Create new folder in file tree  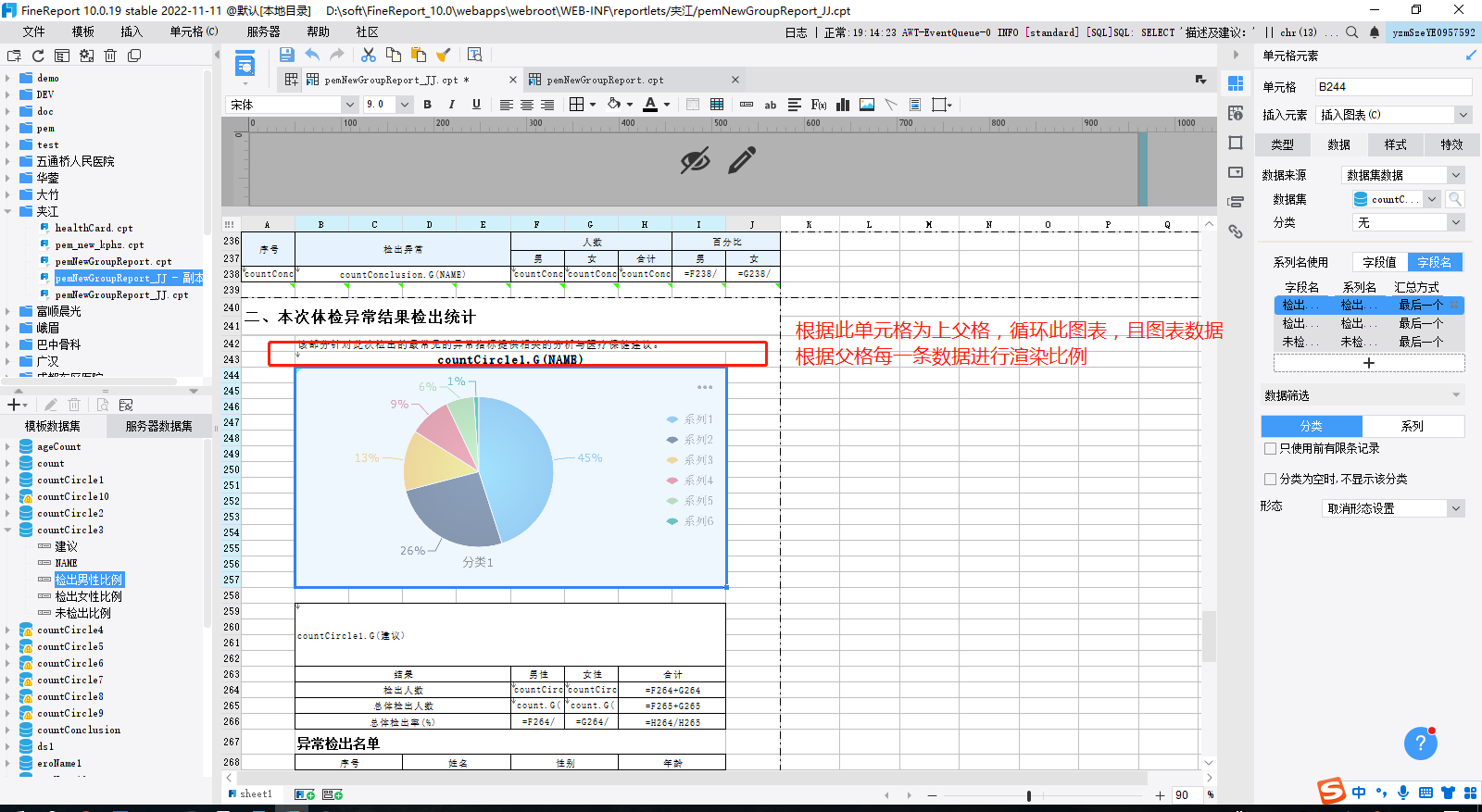[14, 56]
